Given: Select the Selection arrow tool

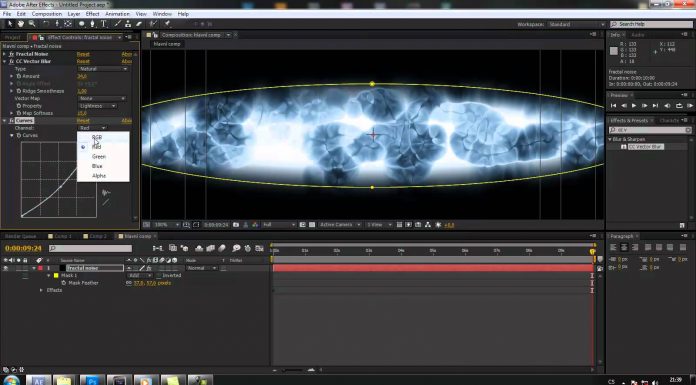Looking at the screenshot, I should (x=10, y=24).
